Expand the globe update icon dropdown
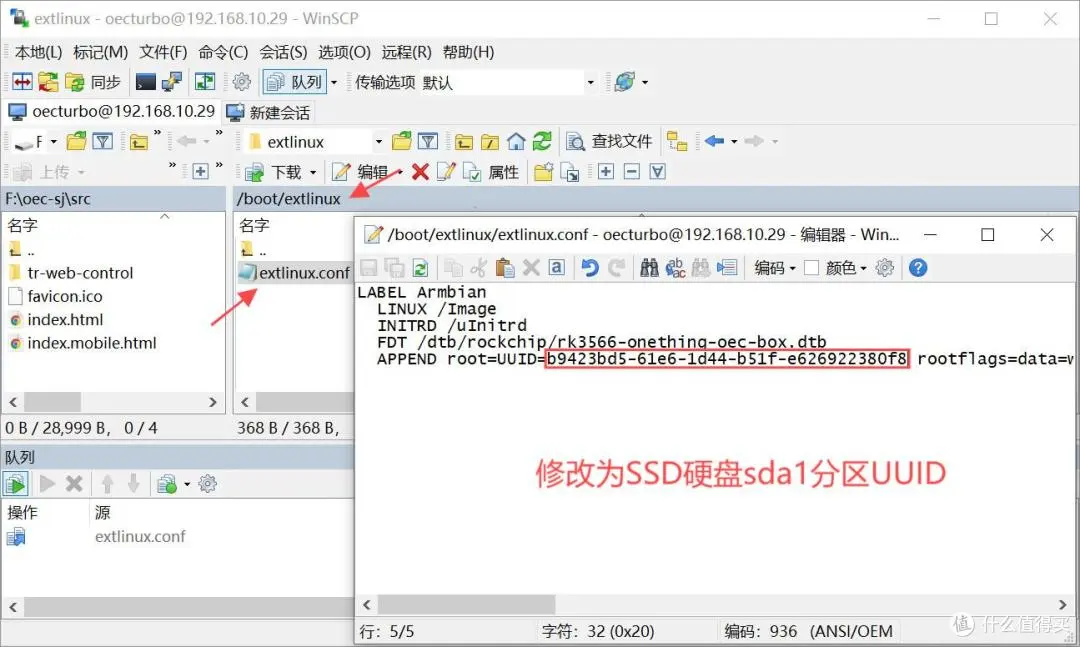The image size is (1080, 647). point(645,82)
